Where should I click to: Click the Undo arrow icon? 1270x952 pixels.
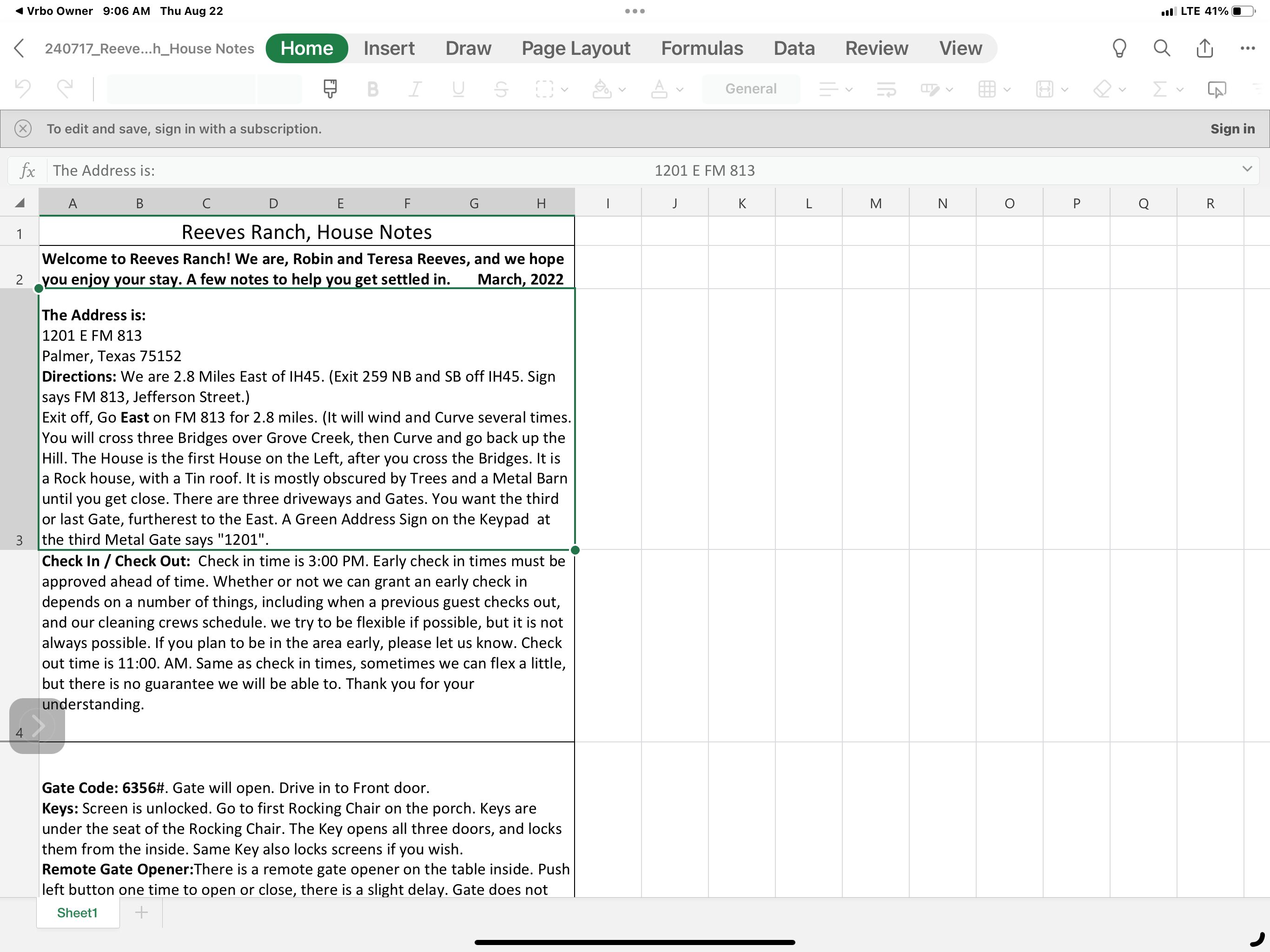pos(23,89)
